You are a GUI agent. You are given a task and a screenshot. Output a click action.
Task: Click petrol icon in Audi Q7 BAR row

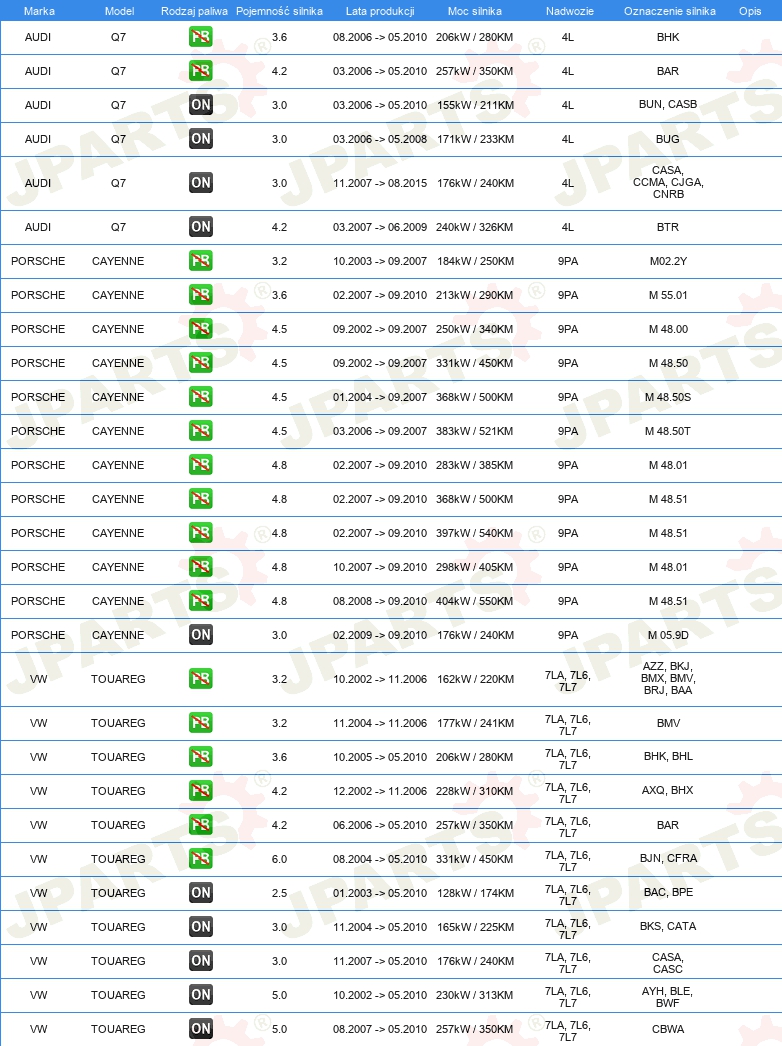point(201,71)
